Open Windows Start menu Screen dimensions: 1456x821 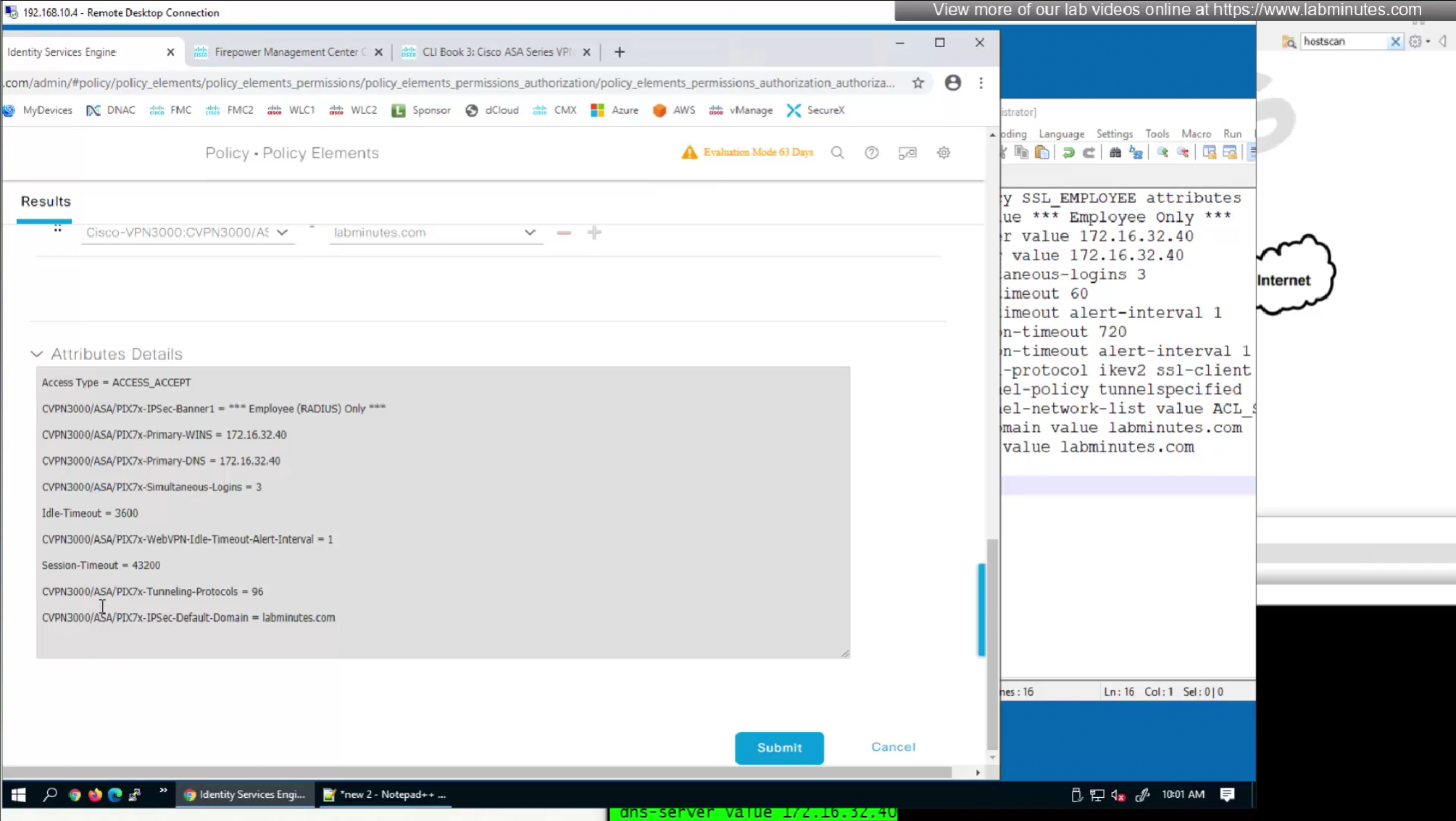19,795
